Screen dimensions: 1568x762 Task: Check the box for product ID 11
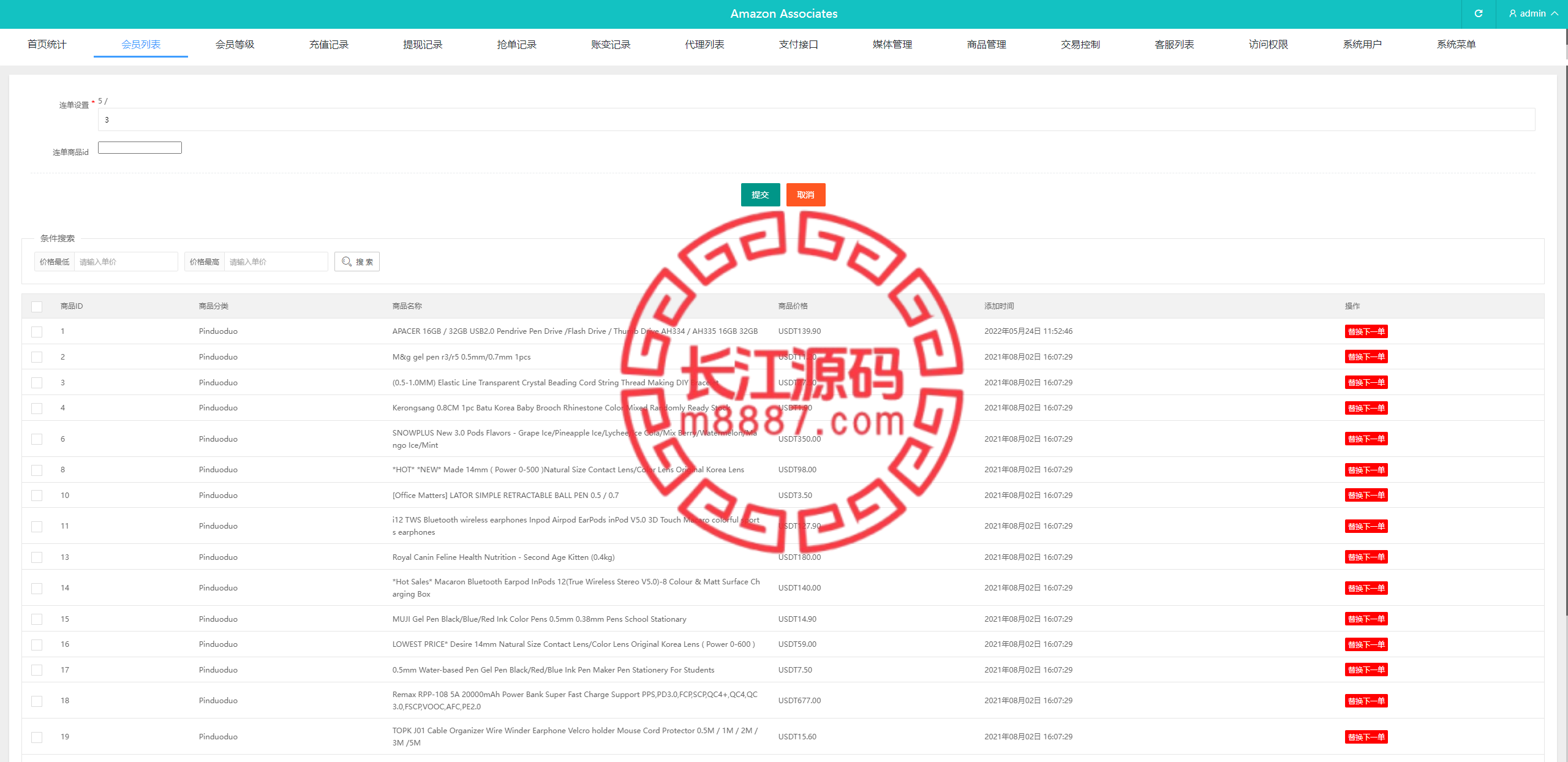pos(37,526)
